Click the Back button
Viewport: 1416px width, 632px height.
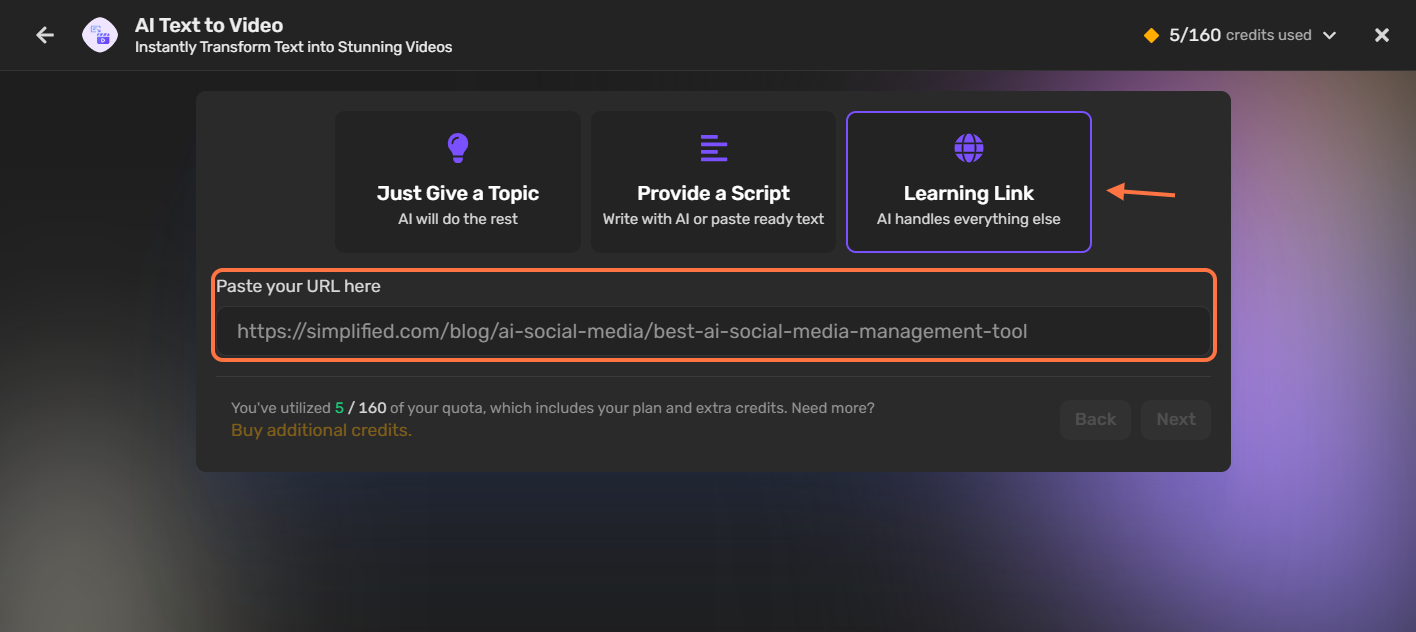[1095, 420]
